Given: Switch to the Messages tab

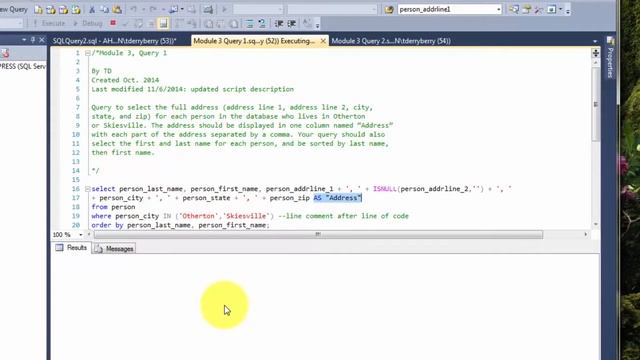Looking at the screenshot, I should [114, 248].
